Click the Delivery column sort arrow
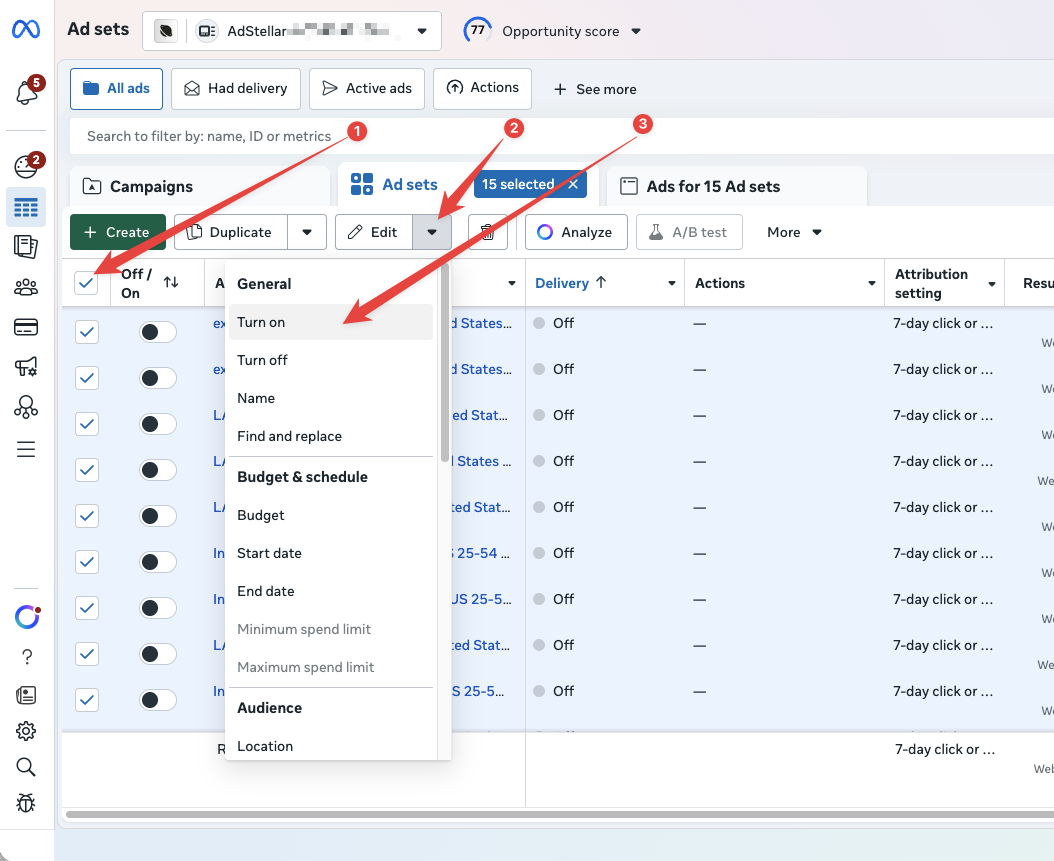The image size is (1054, 861). pos(601,283)
